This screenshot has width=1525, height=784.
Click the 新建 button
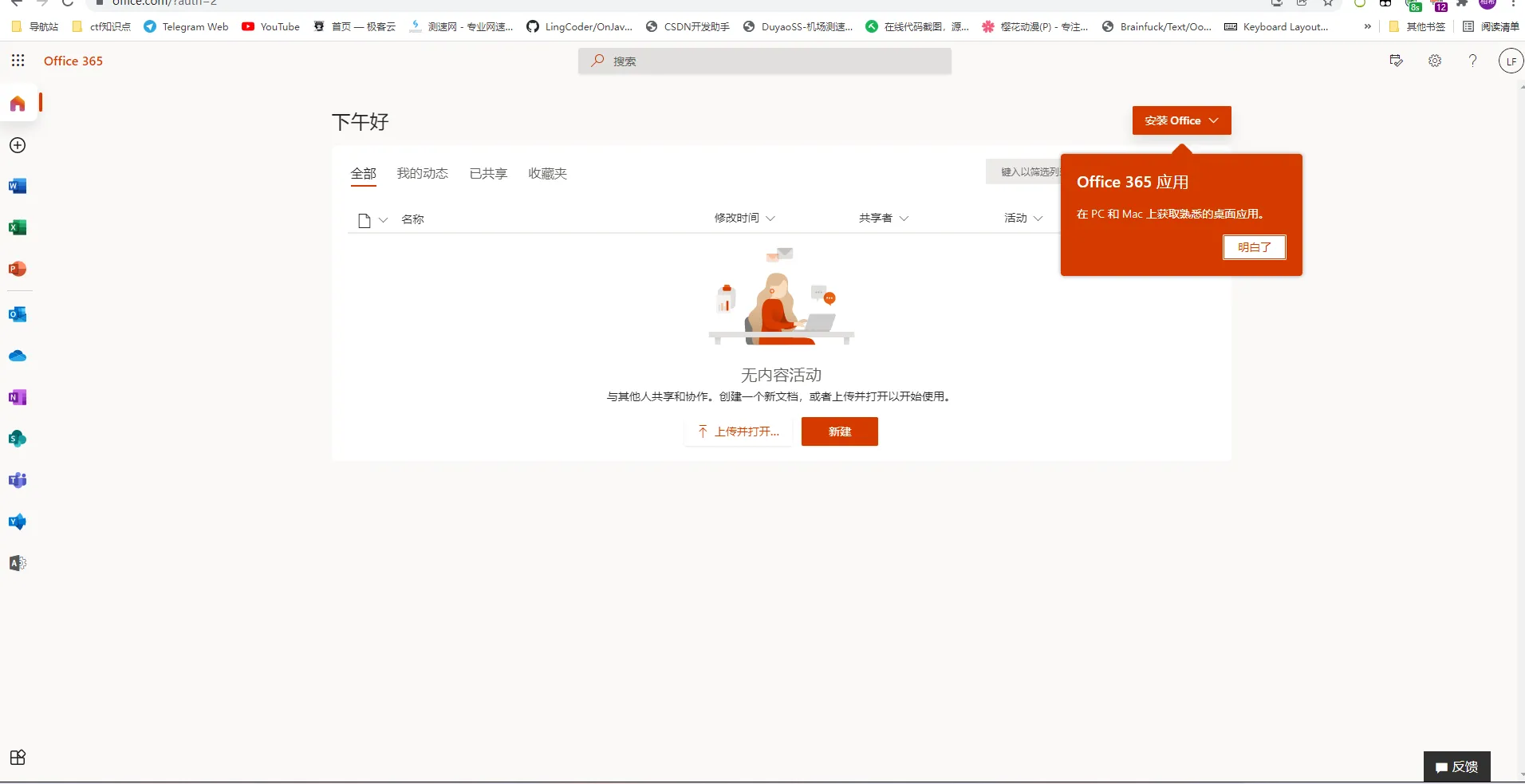[x=840, y=431]
